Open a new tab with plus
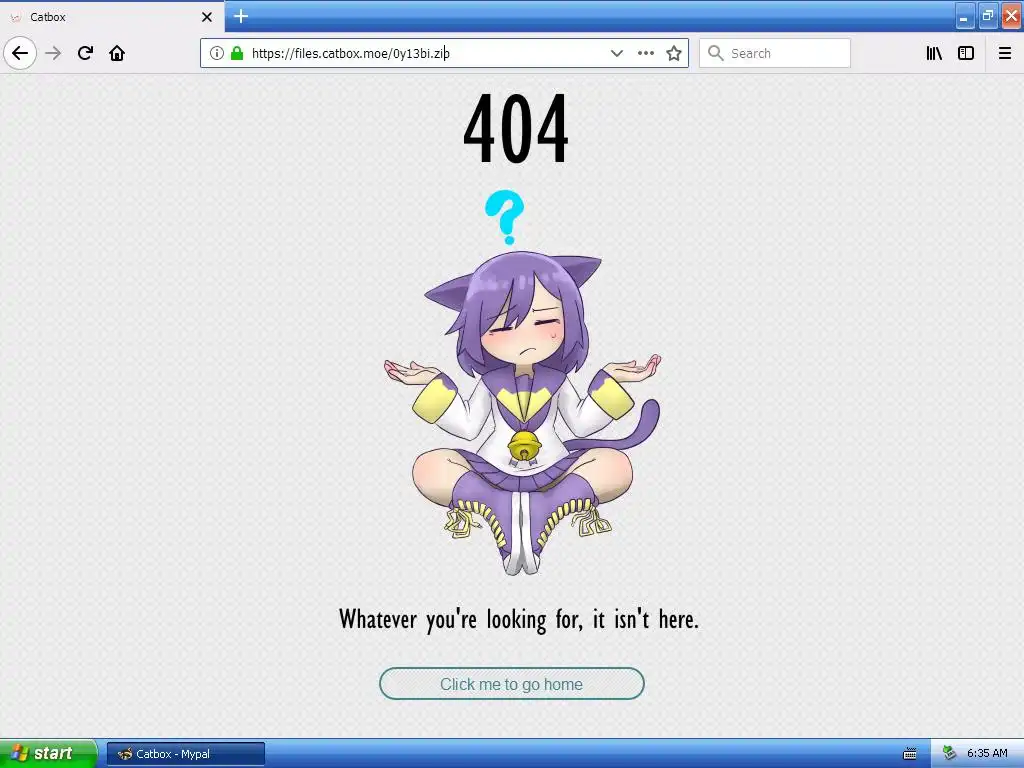This screenshot has width=1024, height=768. 241,16
